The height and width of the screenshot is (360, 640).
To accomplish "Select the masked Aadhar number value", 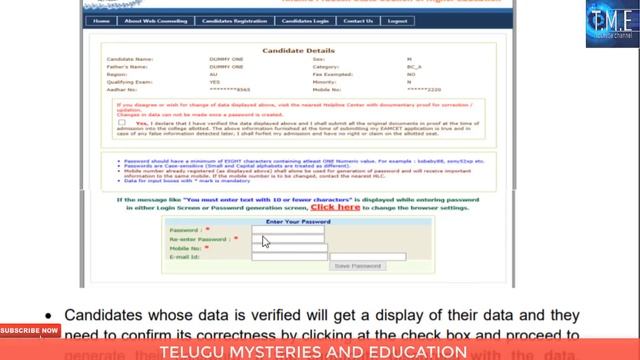I will coord(230,90).
